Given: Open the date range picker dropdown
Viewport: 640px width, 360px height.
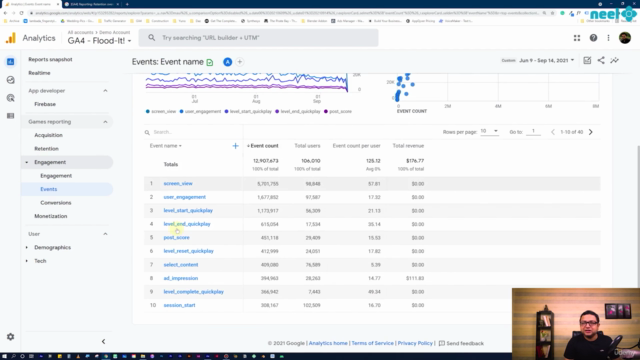Looking at the screenshot, I should (547, 60).
